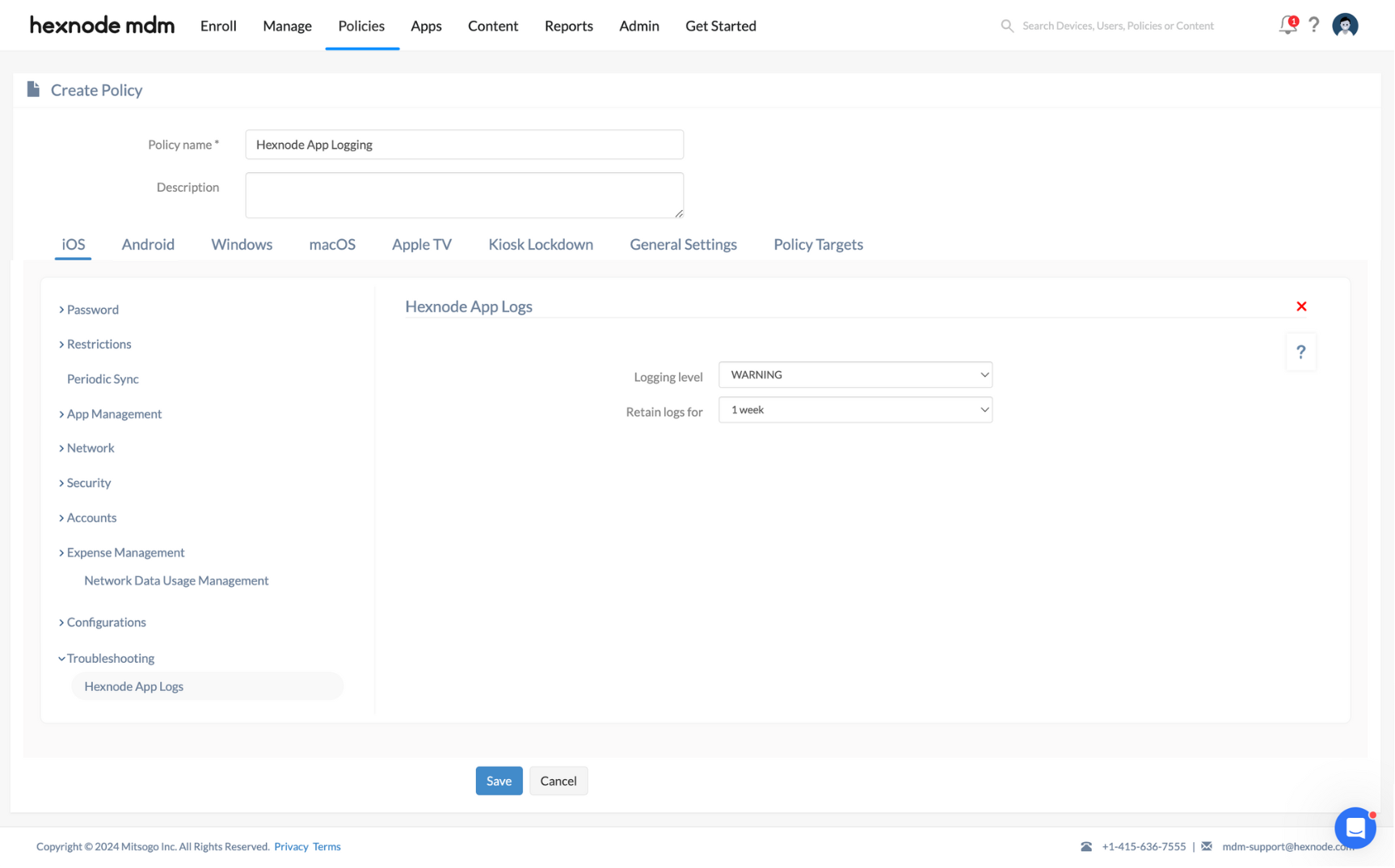Switch to the Windows tab

[242, 245]
